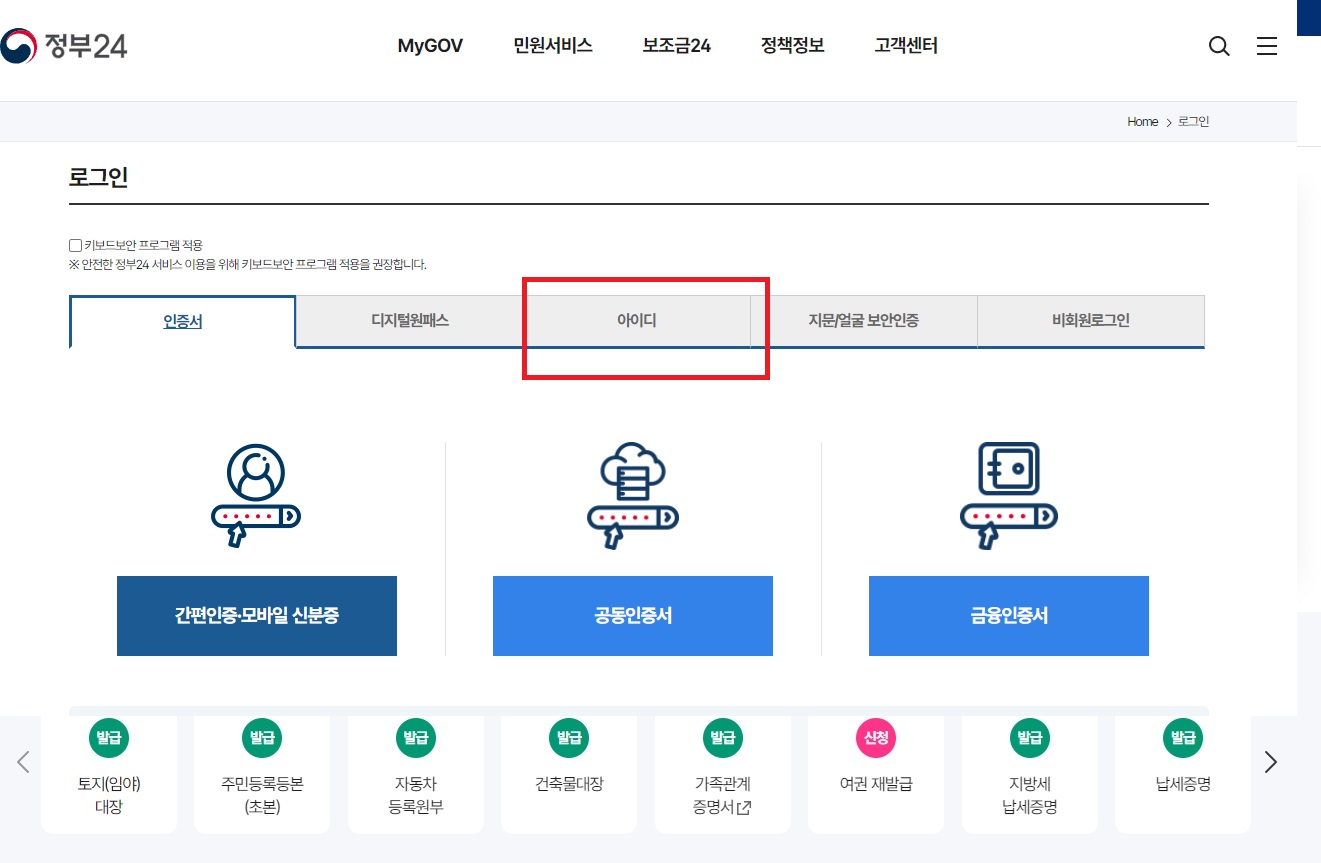Open the 고객센터 menu
This screenshot has width=1321, height=863.
906,46
